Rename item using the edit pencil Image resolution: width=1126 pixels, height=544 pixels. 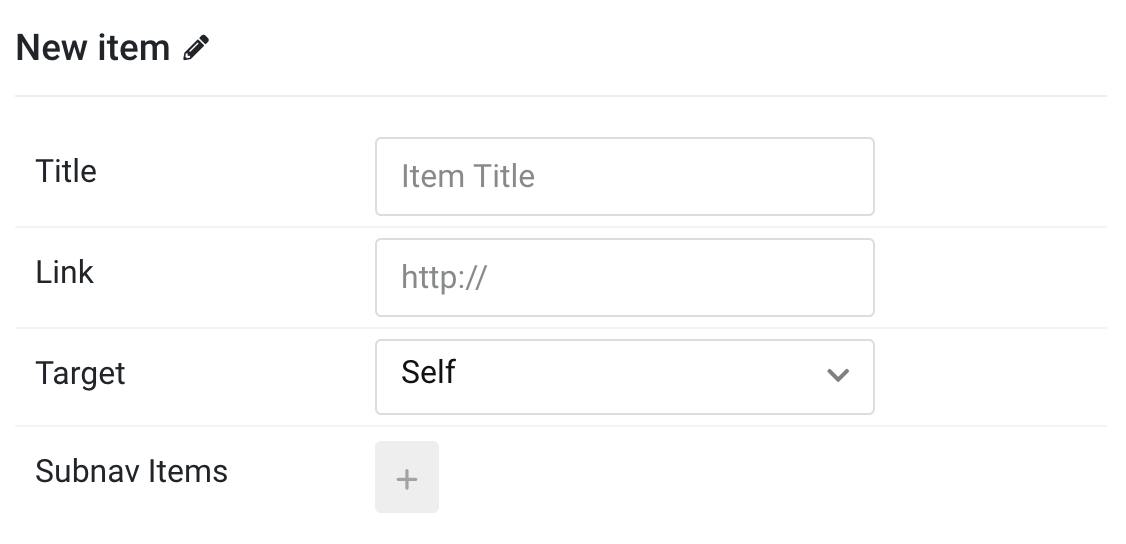click(x=196, y=48)
